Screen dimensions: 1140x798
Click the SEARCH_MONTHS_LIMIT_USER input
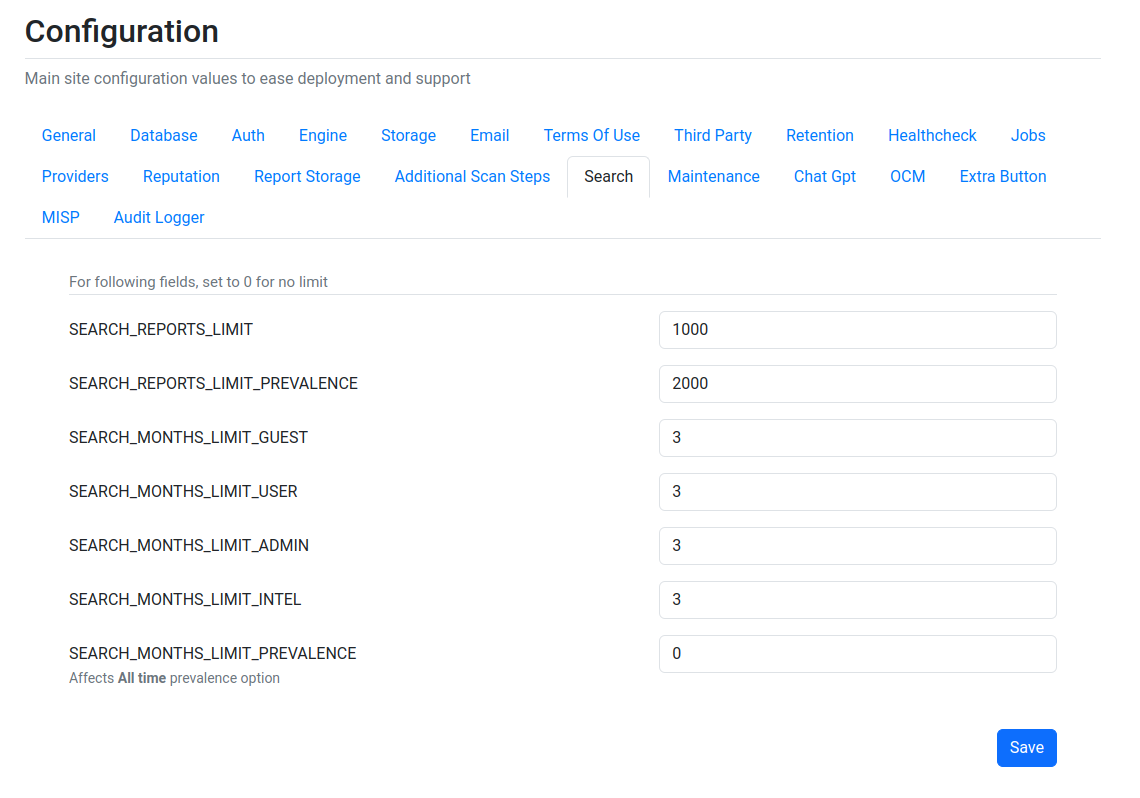(857, 492)
